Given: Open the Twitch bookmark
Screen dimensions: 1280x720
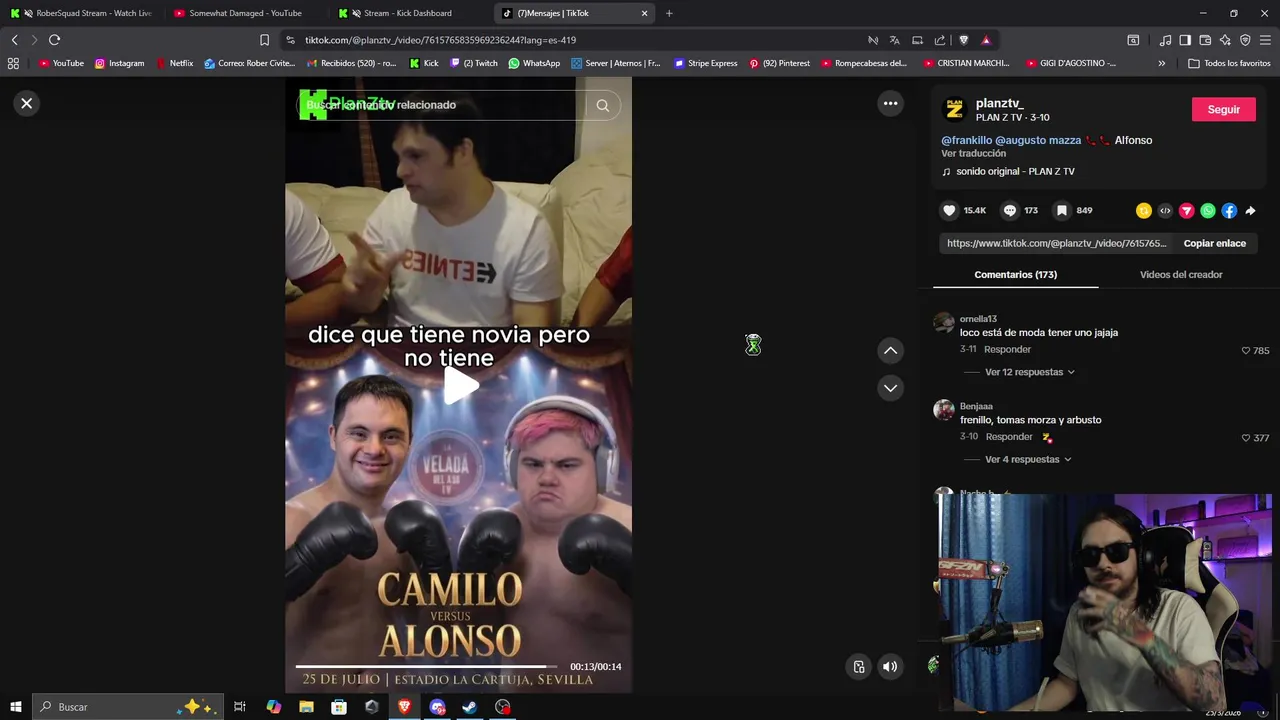Looking at the screenshot, I should [474, 63].
